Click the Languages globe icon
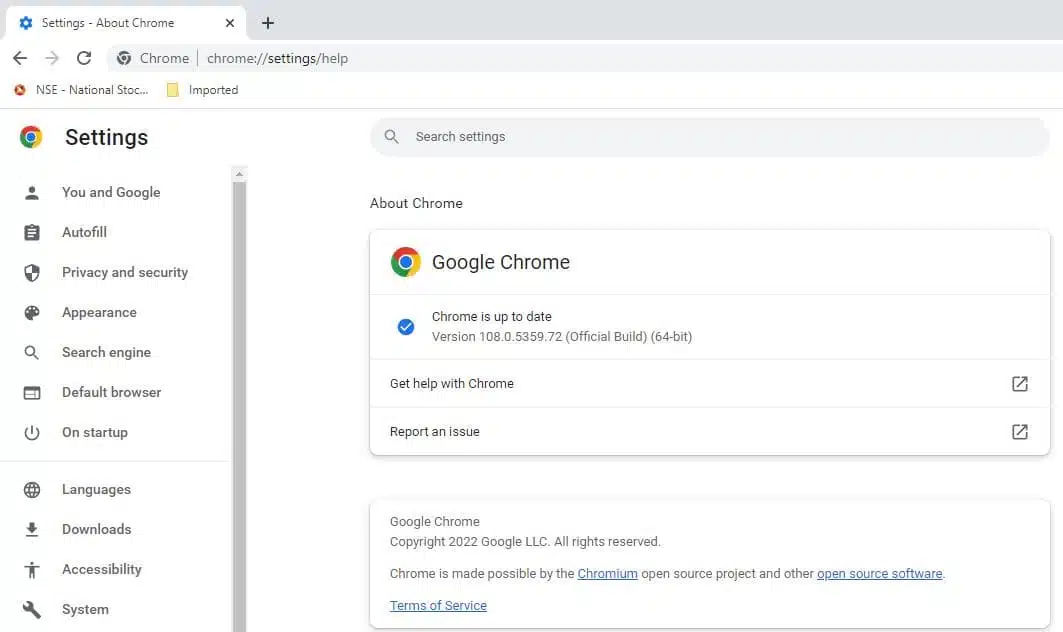This screenshot has width=1063, height=632. (x=32, y=490)
